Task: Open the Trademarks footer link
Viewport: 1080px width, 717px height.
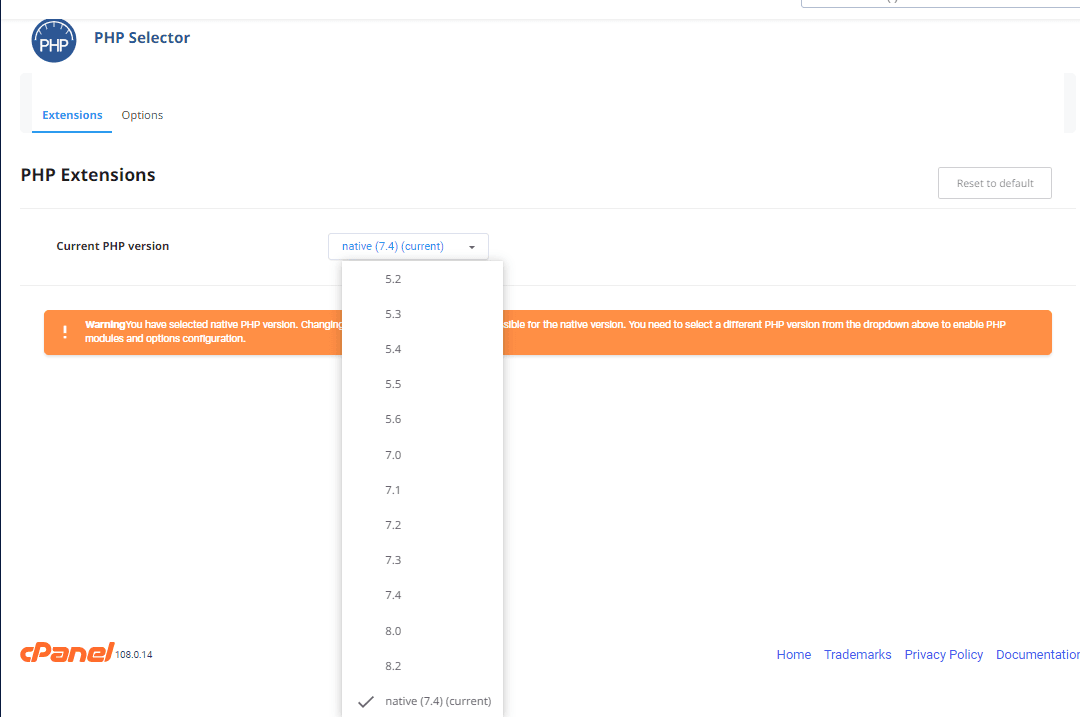Action: click(x=857, y=654)
